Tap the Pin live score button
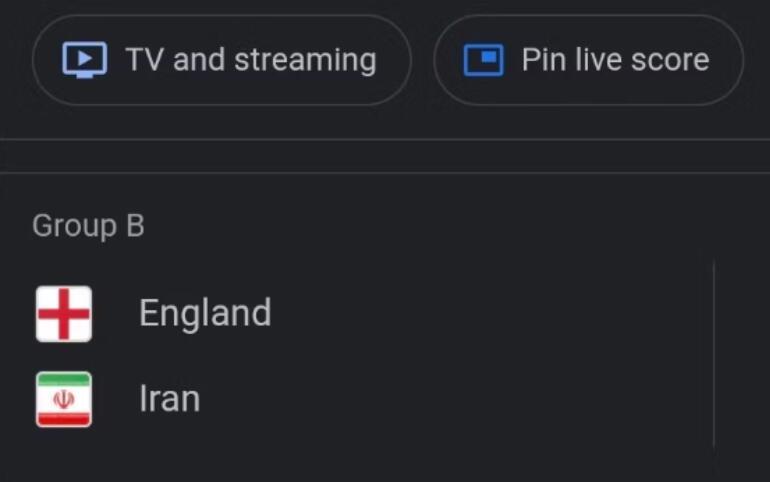The height and width of the screenshot is (482, 770). point(588,60)
